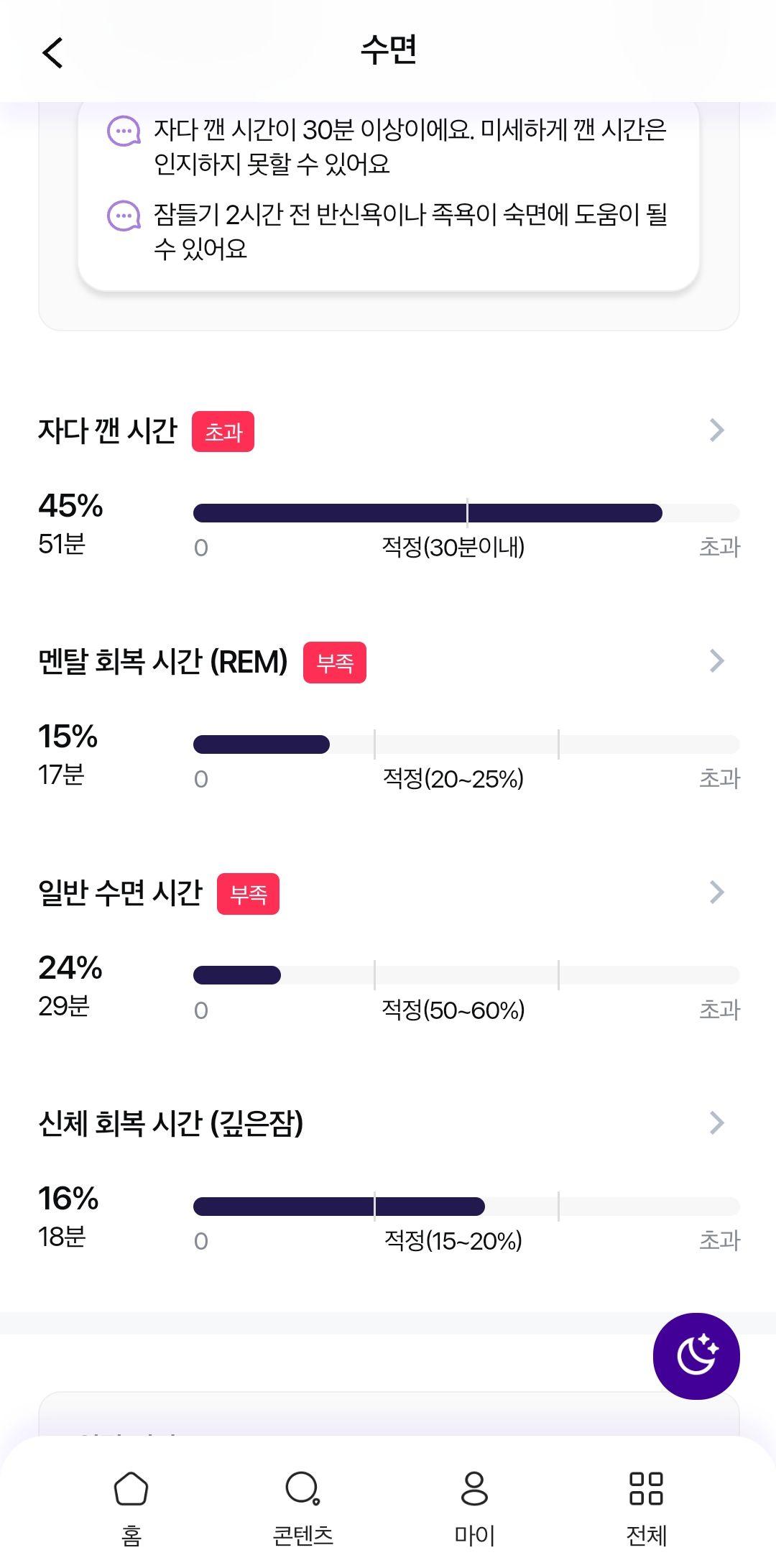Tap 부족 badge next to REM title
The height and width of the screenshot is (1568, 776).
coord(335,663)
